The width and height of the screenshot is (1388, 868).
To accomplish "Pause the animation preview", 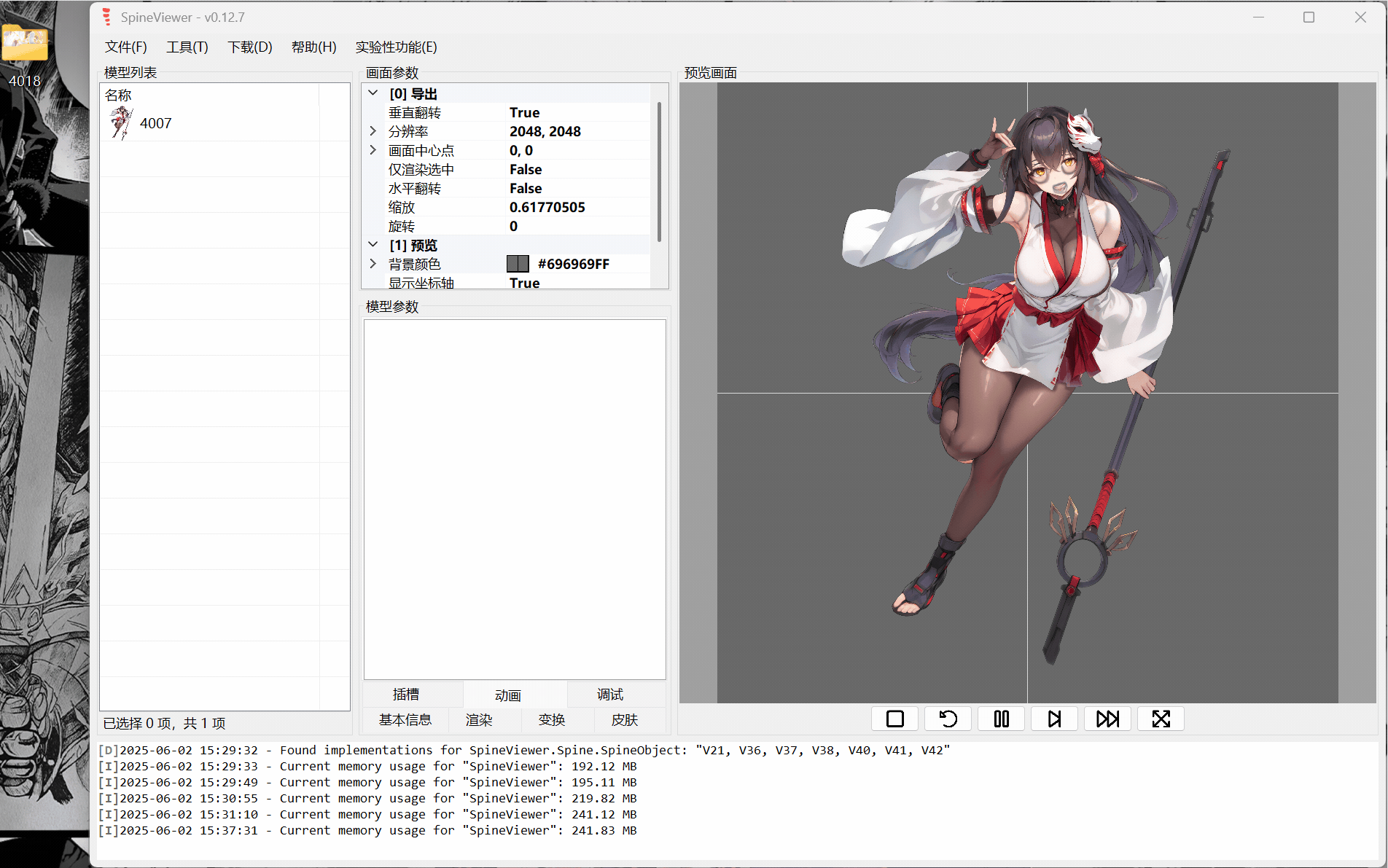I will [x=1002, y=719].
